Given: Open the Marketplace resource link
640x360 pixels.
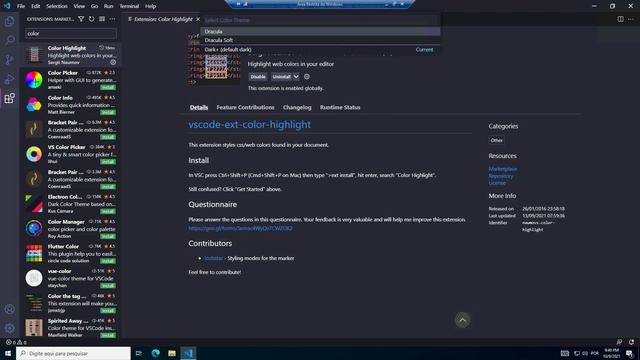Looking at the screenshot, I should [x=503, y=169].
